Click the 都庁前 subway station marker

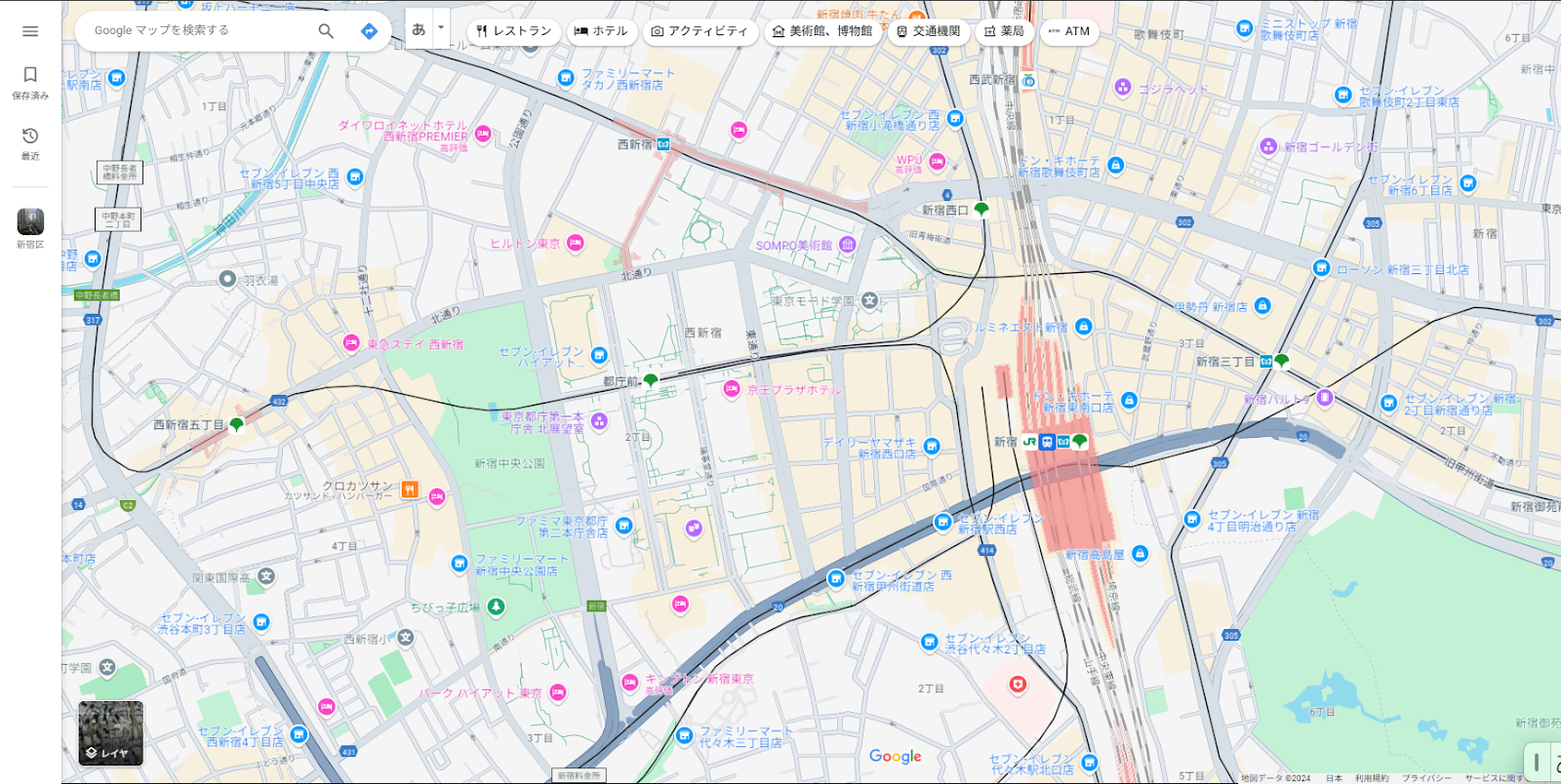pos(651,380)
